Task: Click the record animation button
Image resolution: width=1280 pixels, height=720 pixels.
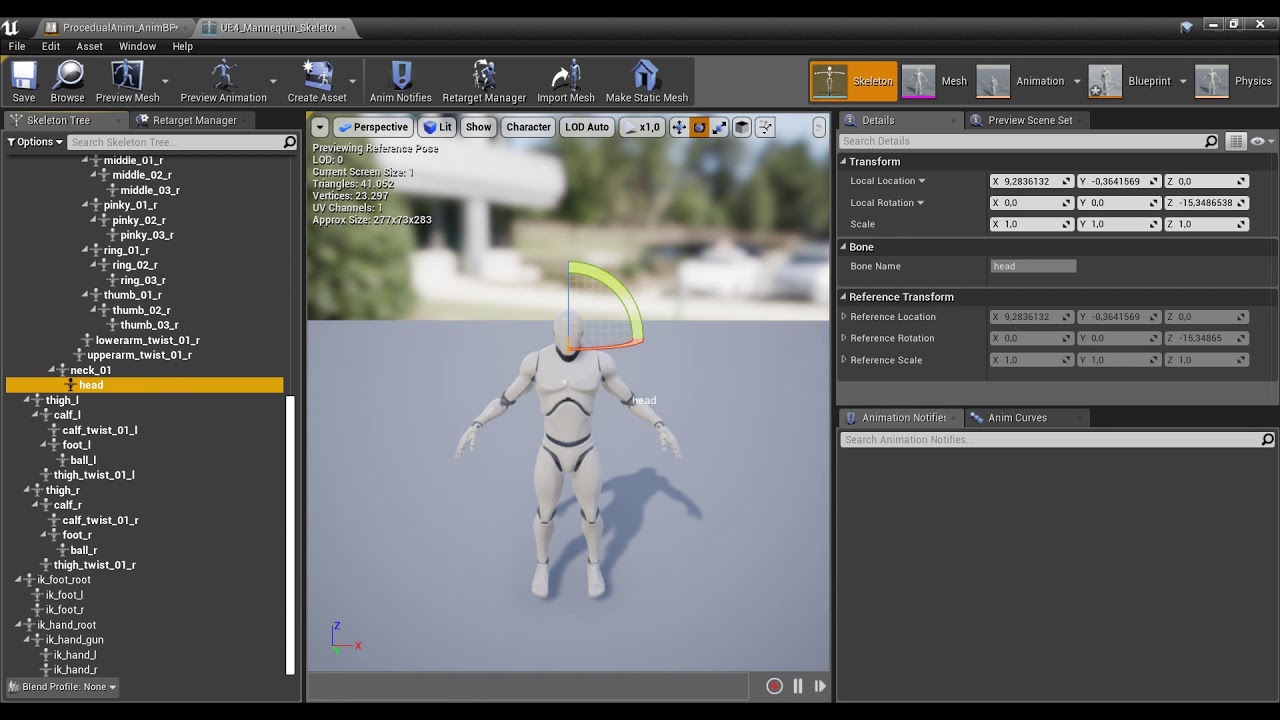Action: pos(774,686)
